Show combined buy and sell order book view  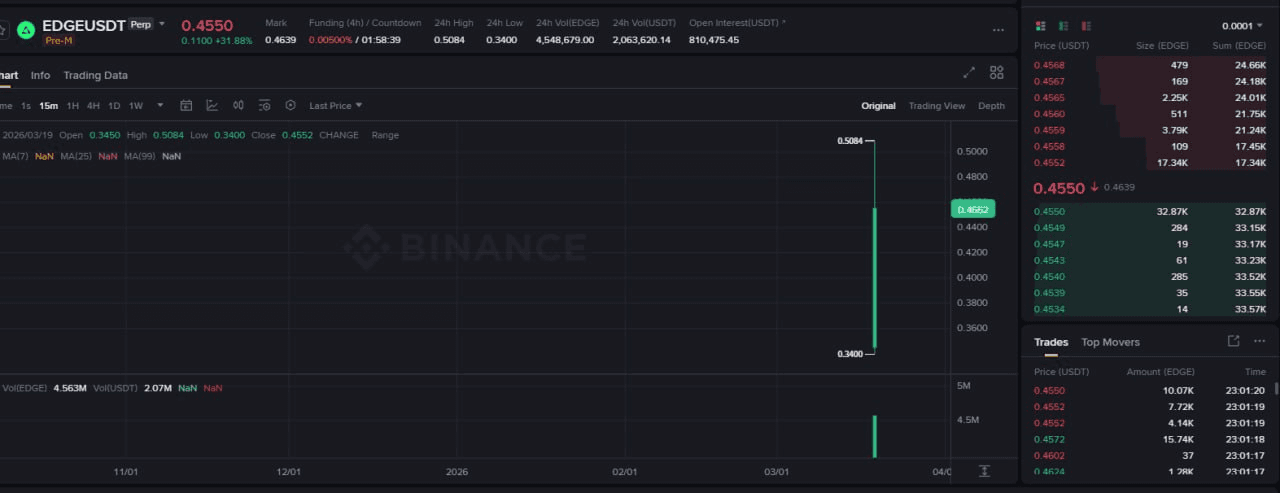tap(1041, 26)
